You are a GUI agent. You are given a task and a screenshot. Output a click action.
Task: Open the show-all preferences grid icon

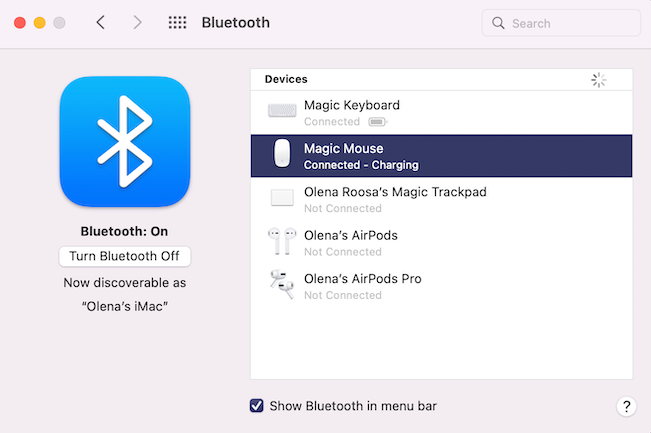click(177, 23)
